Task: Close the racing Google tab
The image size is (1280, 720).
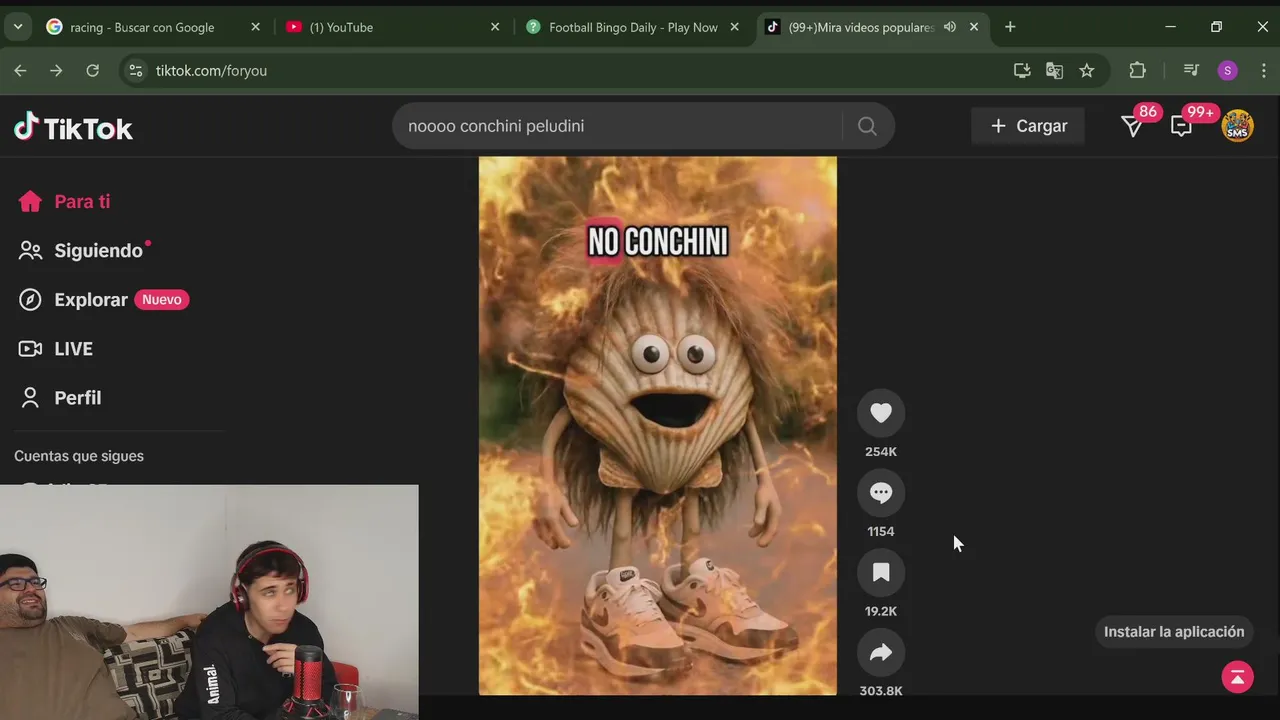Action: point(255,27)
